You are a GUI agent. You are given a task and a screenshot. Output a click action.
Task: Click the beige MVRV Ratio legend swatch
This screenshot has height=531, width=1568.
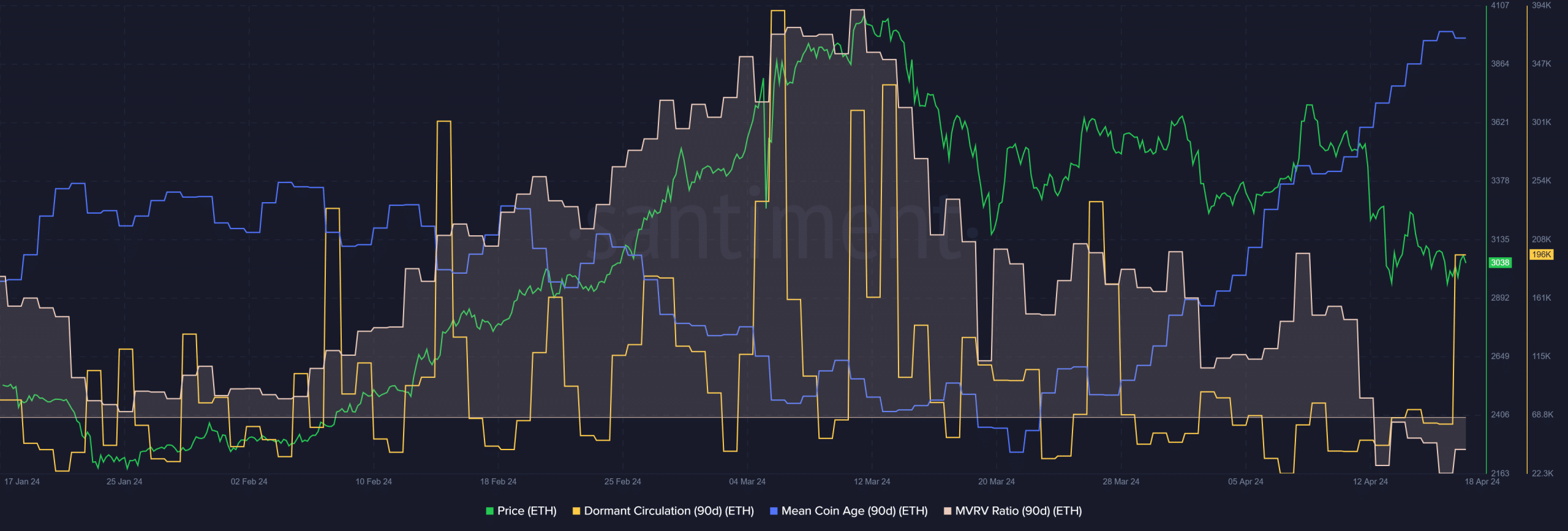(948, 511)
